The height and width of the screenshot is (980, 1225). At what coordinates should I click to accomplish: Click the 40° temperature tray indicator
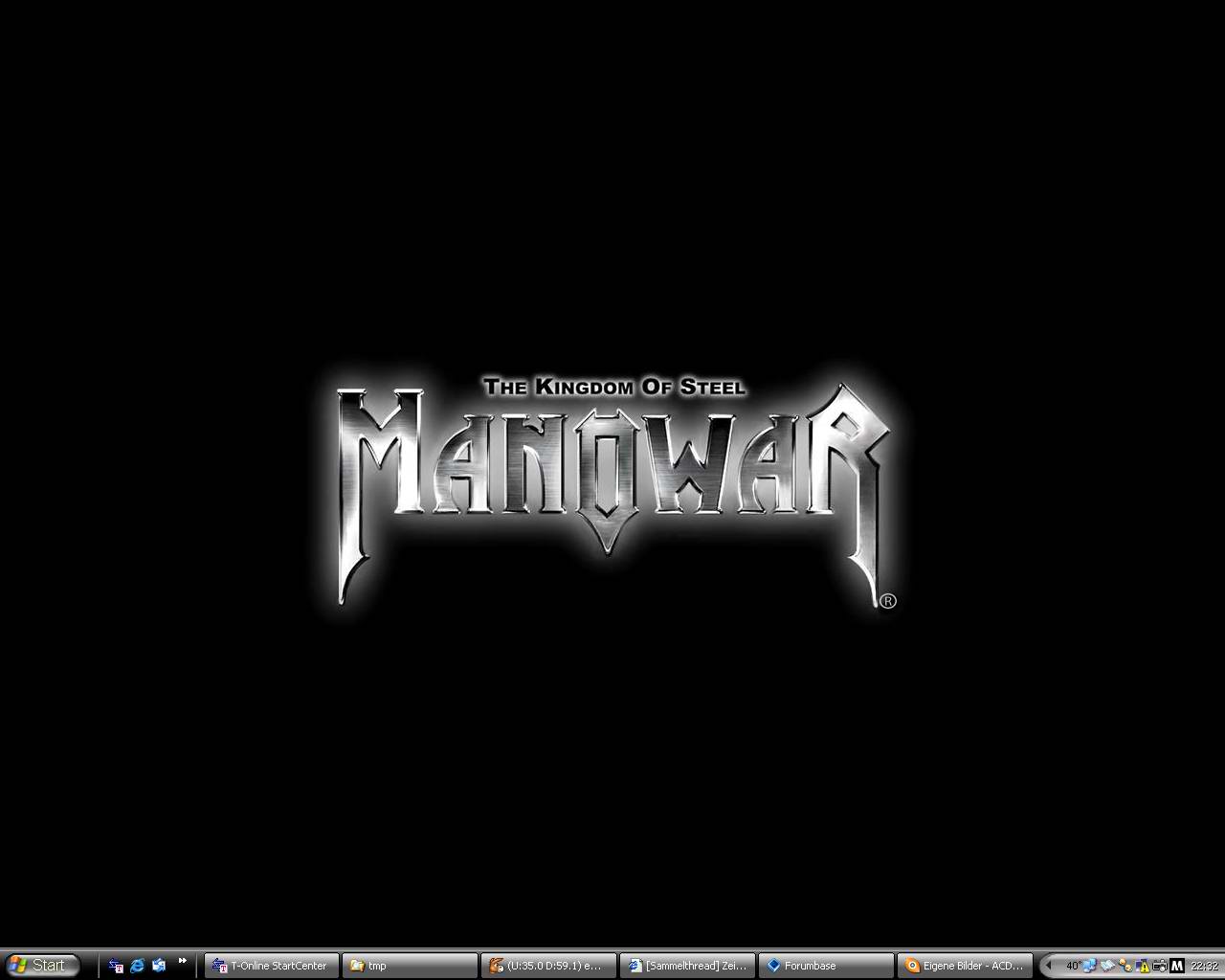(1074, 966)
